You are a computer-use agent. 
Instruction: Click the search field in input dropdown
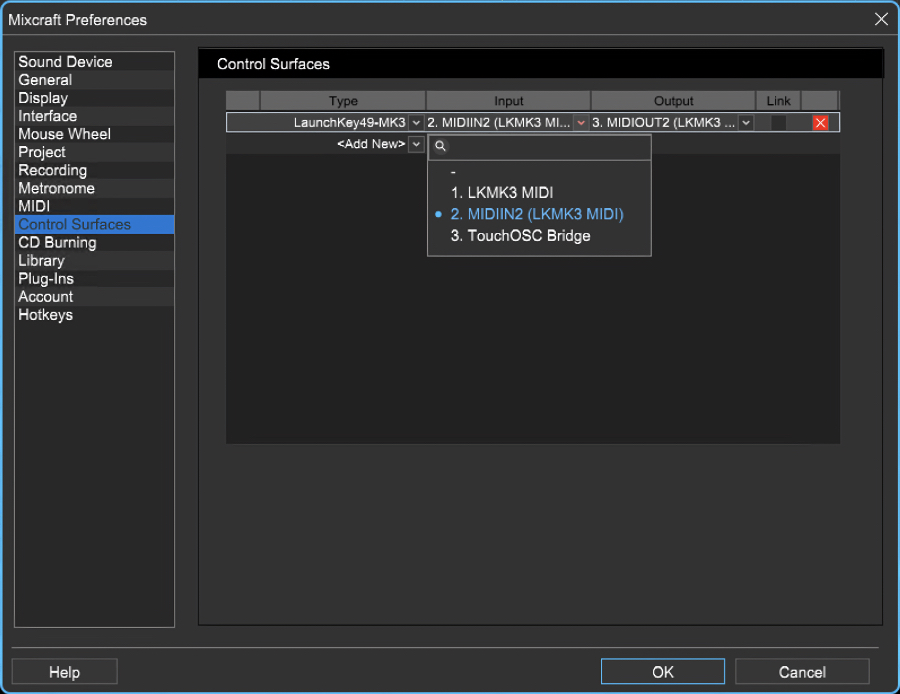[540, 146]
